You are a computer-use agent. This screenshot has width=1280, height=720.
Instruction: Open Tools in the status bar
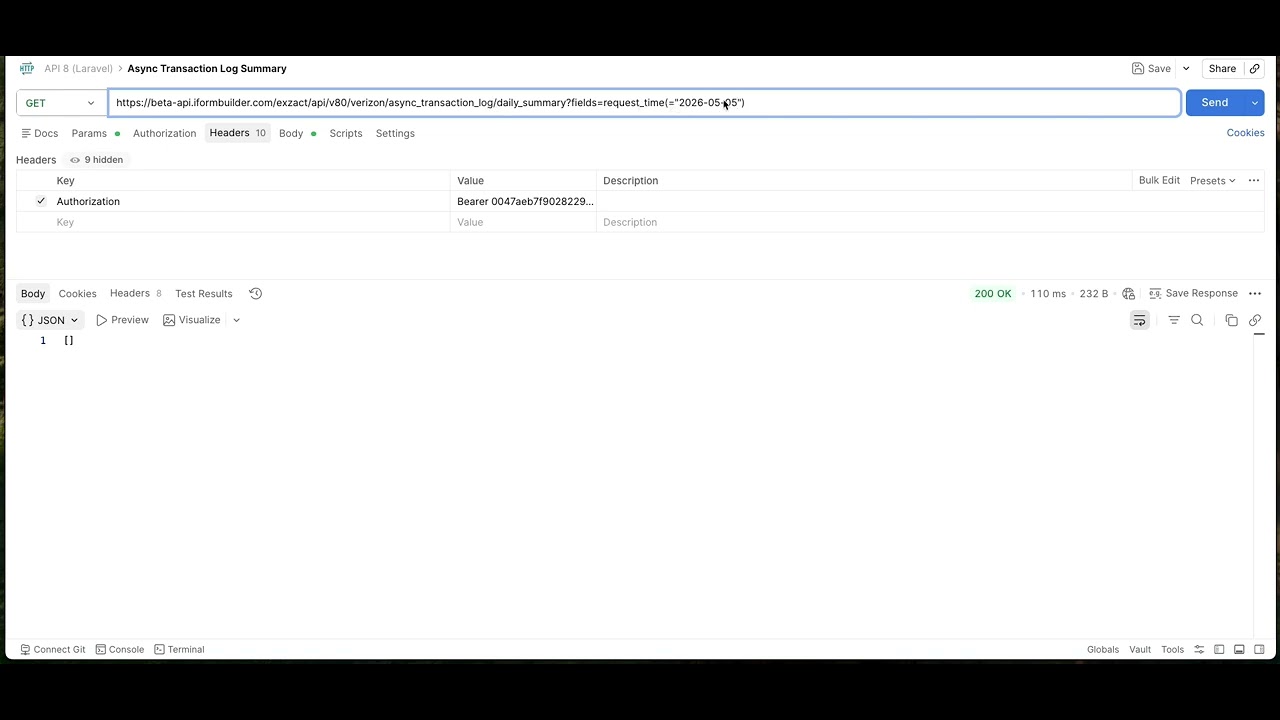(x=1172, y=650)
